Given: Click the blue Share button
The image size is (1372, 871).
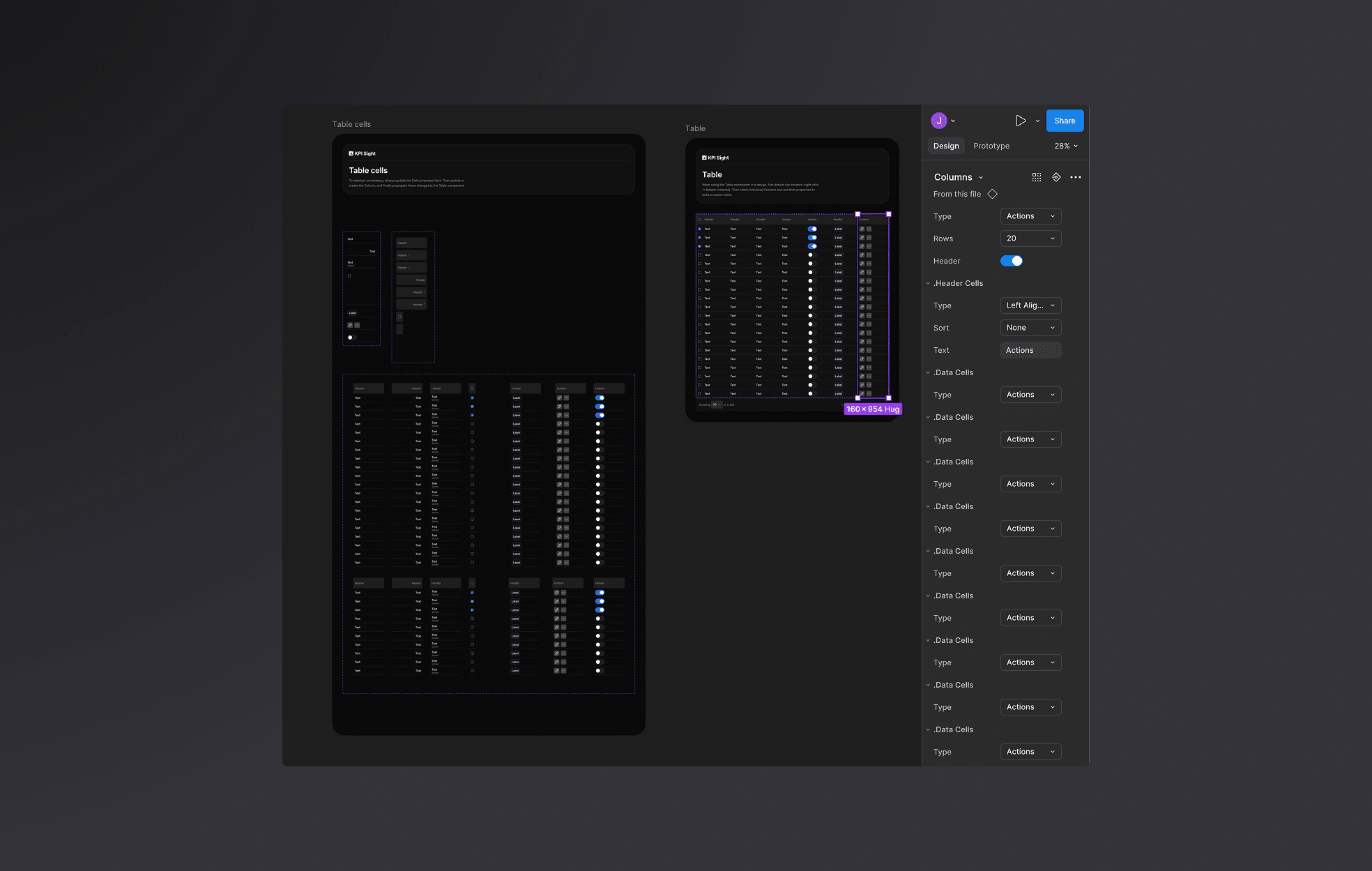Looking at the screenshot, I should coord(1065,121).
